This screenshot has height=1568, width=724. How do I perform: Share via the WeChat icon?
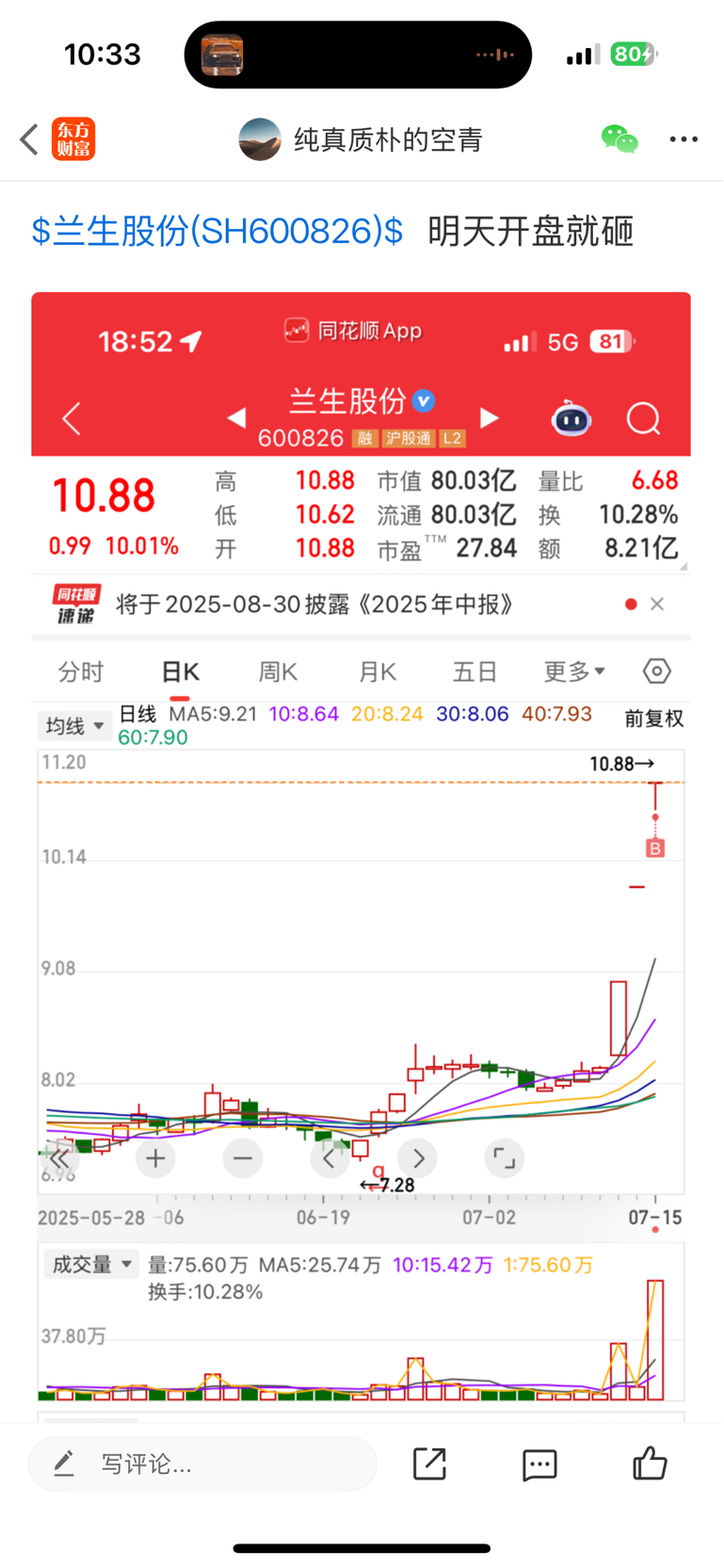pos(619,139)
